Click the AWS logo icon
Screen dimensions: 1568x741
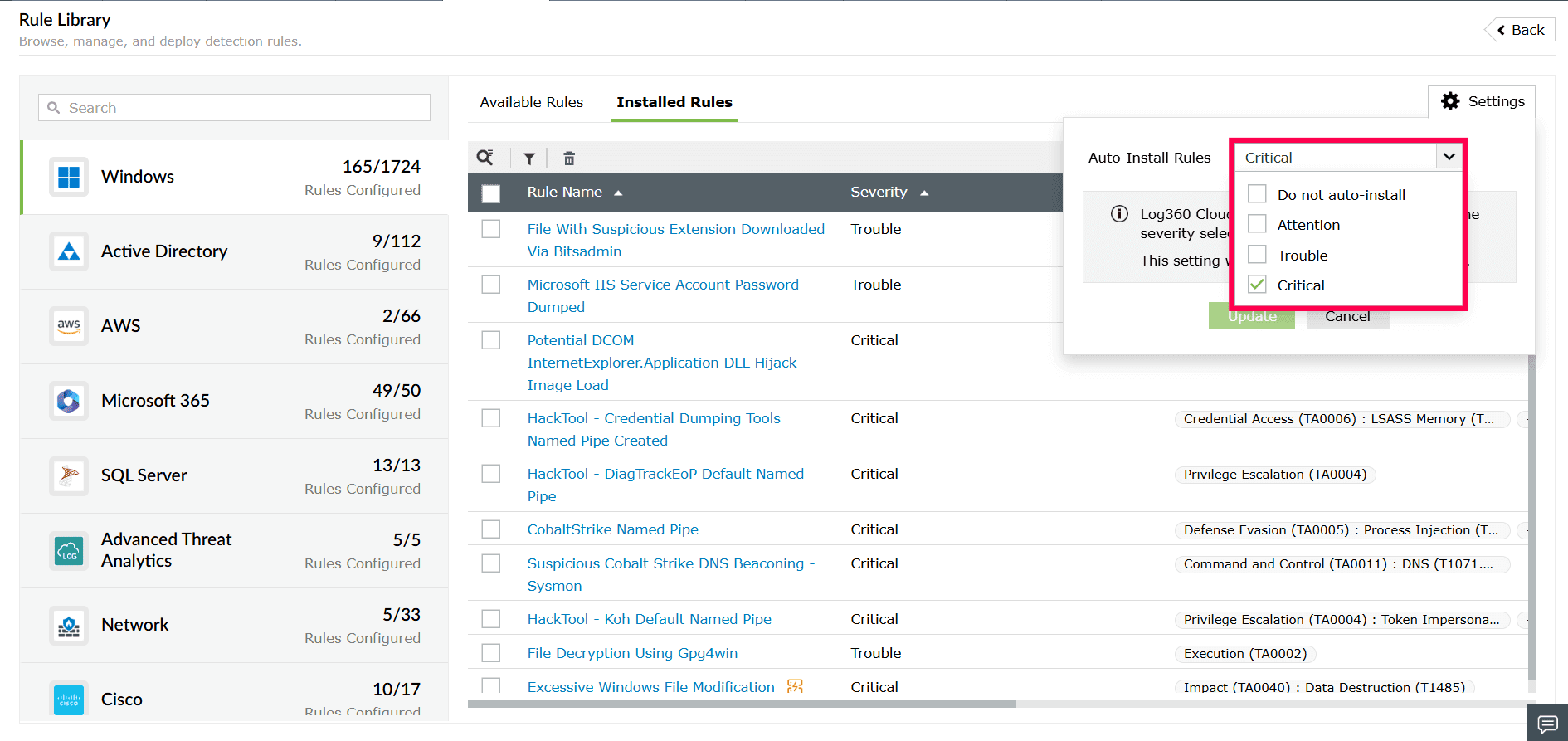[x=69, y=326]
